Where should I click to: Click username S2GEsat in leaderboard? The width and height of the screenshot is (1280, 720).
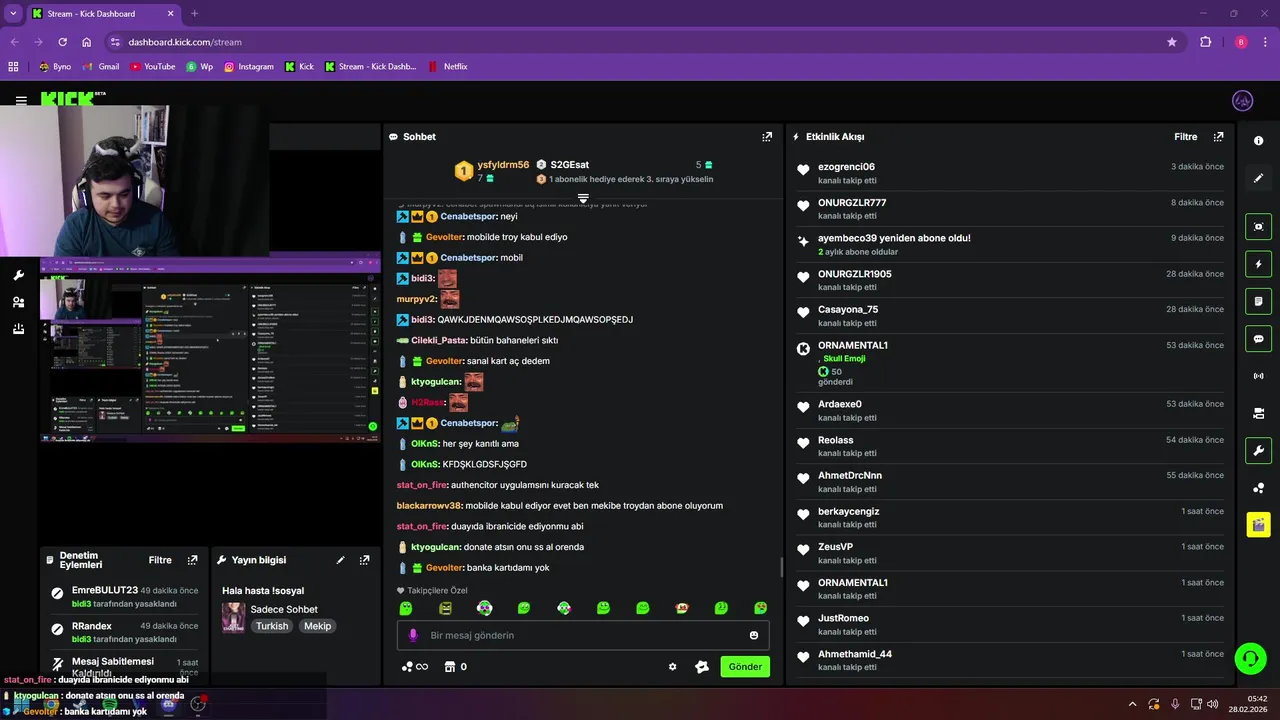569,165
